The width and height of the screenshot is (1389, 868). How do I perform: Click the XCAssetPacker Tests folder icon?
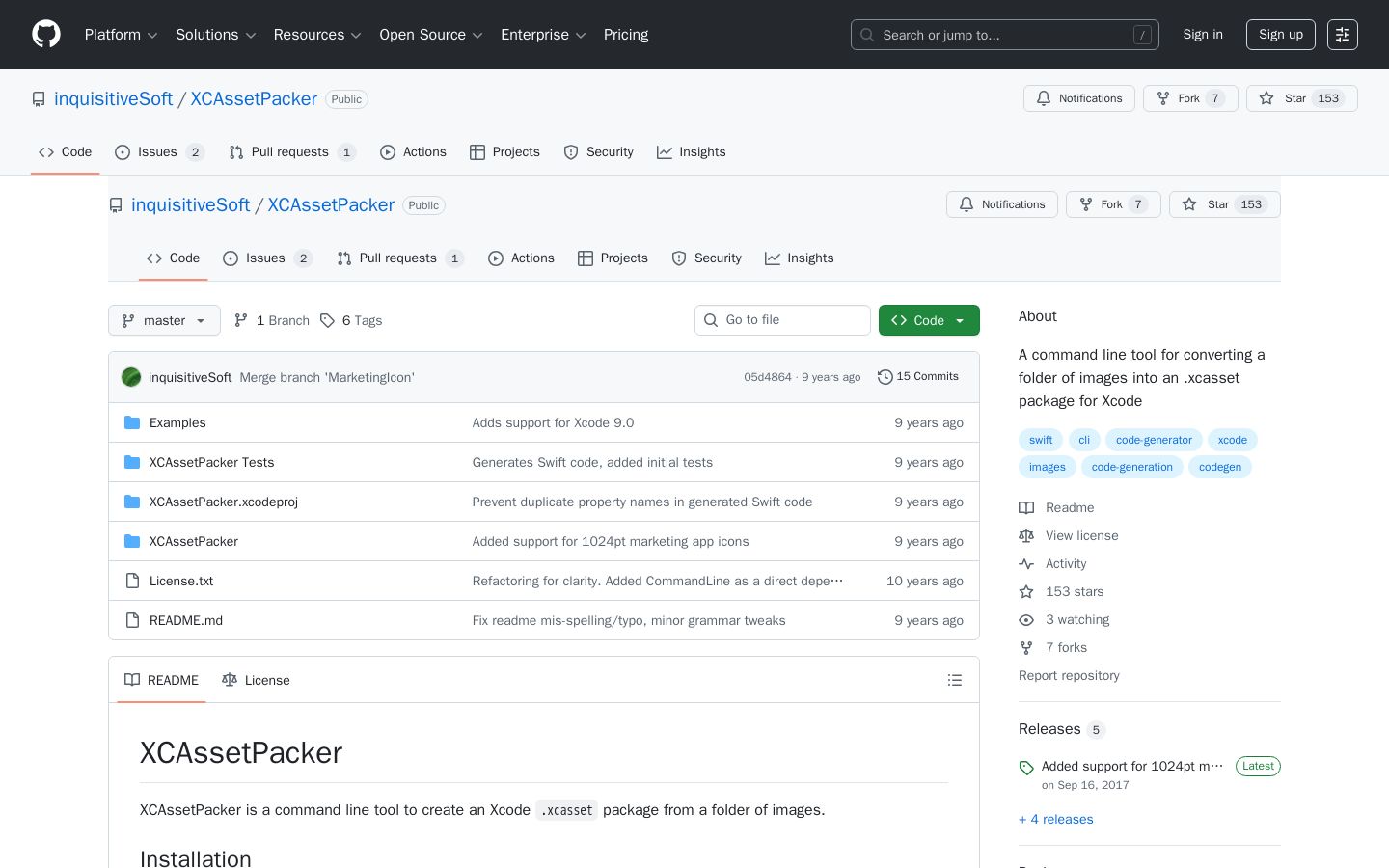tap(132, 462)
